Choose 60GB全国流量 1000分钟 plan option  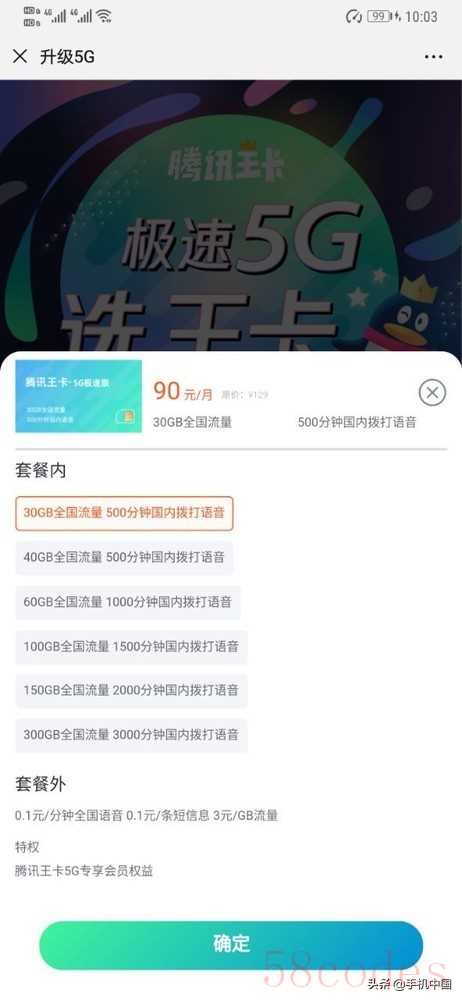coord(128,602)
